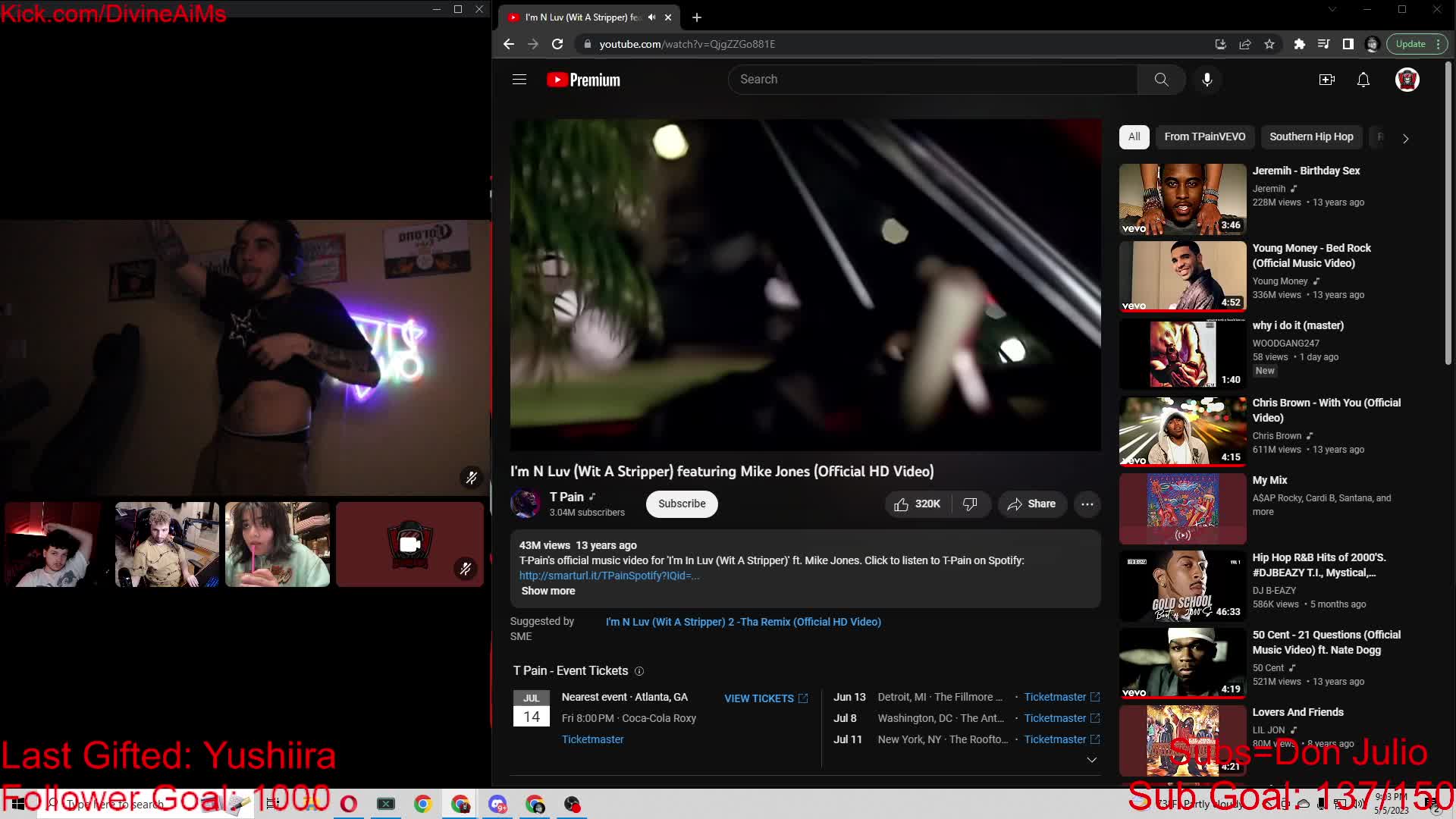Mute the tab using the speaker icon

pyautogui.click(x=651, y=17)
